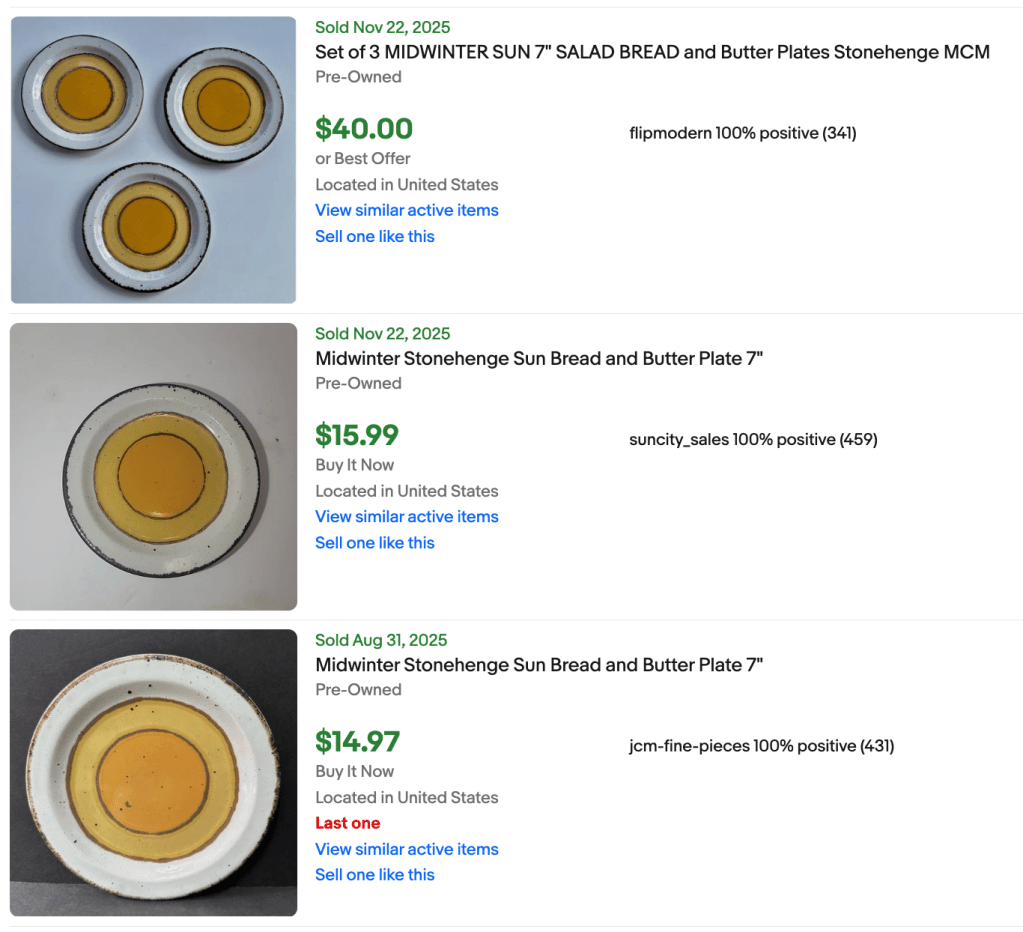Screen dimensions: 1023x932
Task: Click the $14.97 sold price
Action: pos(357,741)
